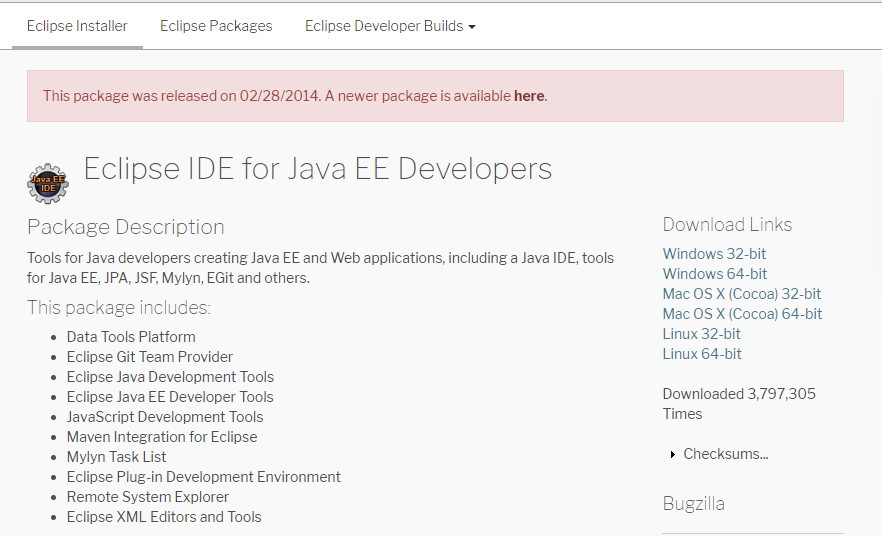This screenshot has height=536, width=882.
Task: Click 'Data Tools Platform' list item
Action: coord(131,337)
